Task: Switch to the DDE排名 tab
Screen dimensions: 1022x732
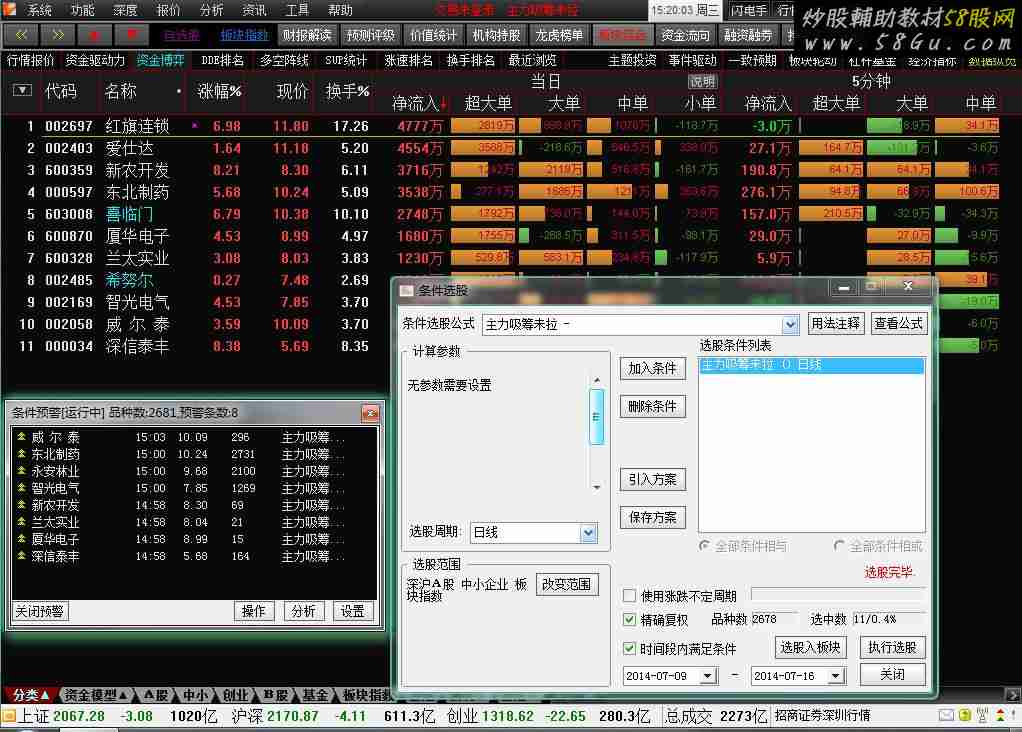Action: point(222,60)
